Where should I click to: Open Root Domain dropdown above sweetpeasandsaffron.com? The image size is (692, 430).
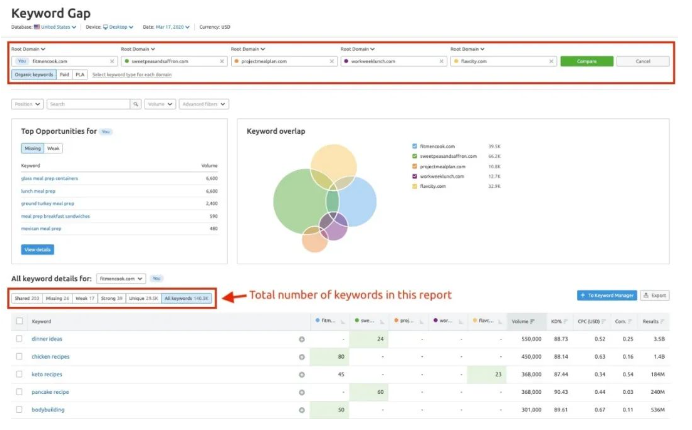(x=138, y=49)
